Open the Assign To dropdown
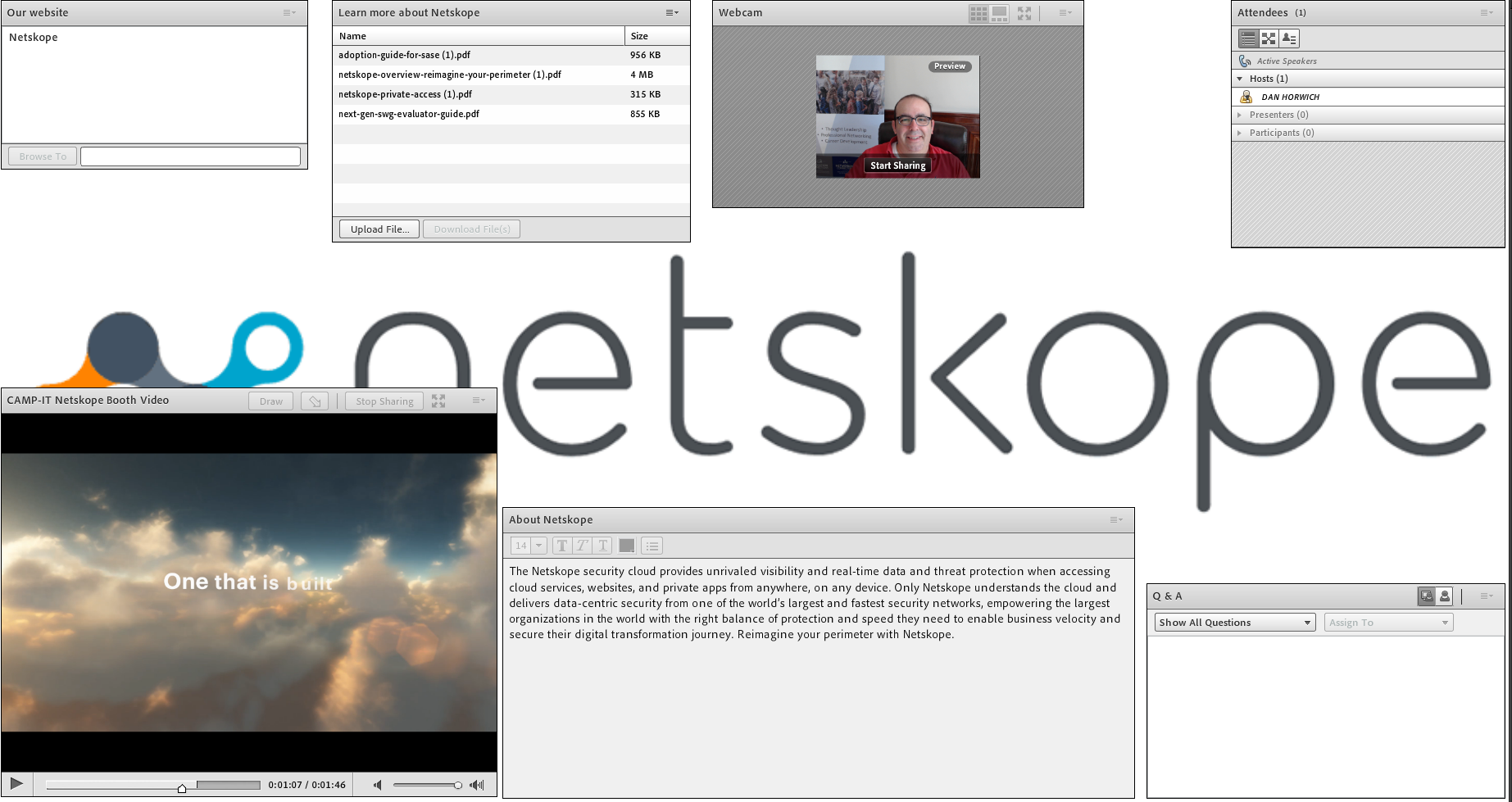 pos(1389,623)
